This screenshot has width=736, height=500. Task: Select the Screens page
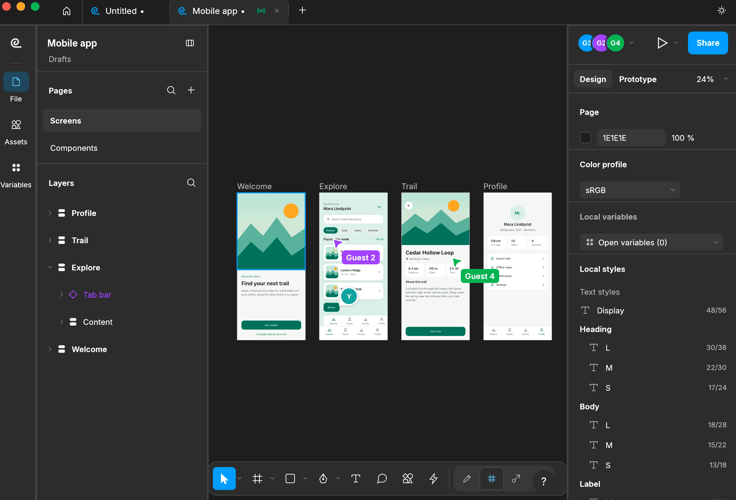click(122, 121)
